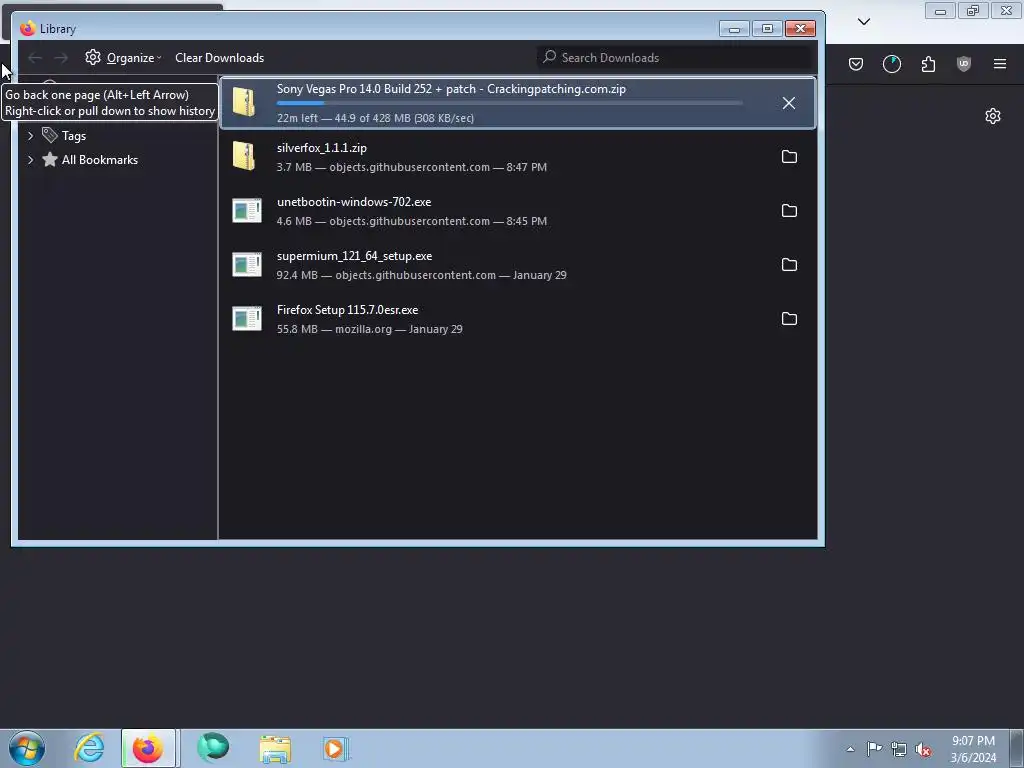This screenshot has width=1024, height=768.
Task: Click the muted volume tray icon
Action: pos(923,749)
